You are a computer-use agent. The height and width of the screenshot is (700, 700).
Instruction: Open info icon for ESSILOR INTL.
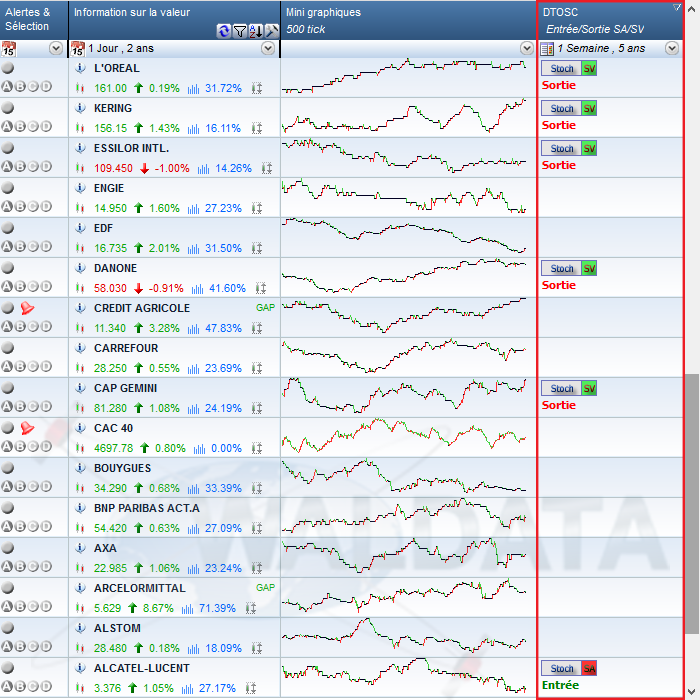(x=80, y=148)
